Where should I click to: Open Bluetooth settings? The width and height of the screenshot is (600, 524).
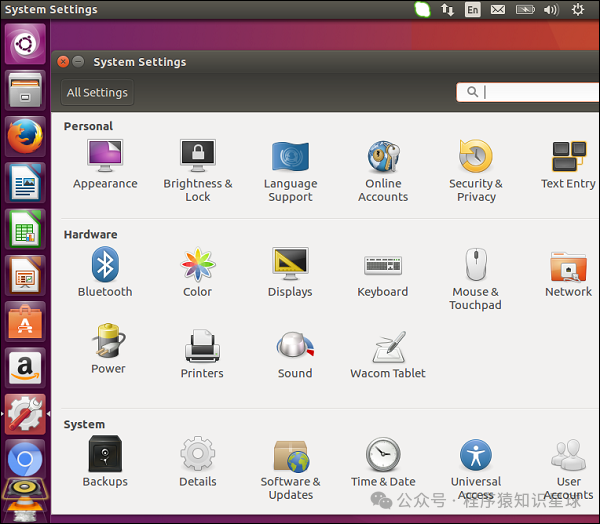point(105,272)
